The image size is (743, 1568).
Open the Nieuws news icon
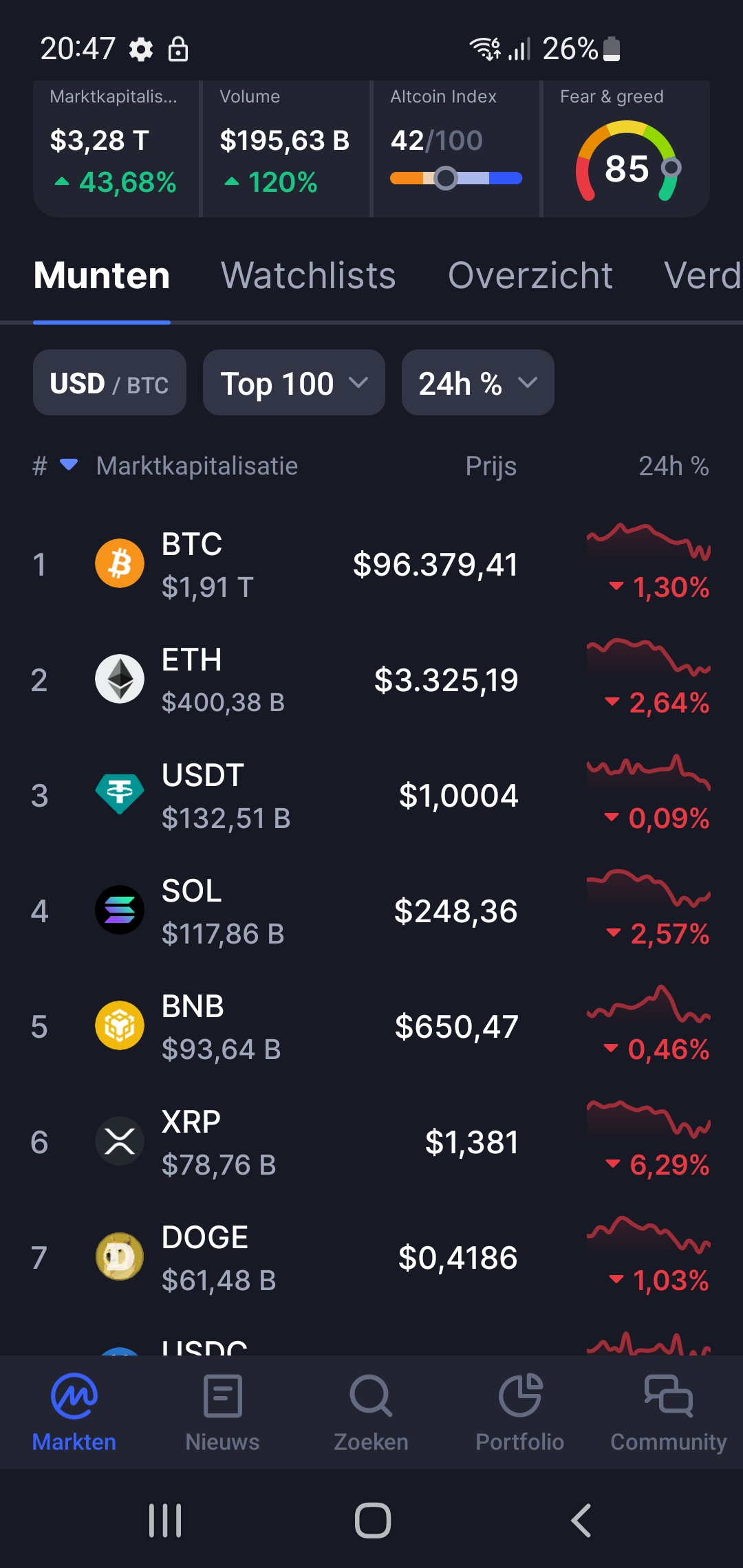(x=223, y=1396)
